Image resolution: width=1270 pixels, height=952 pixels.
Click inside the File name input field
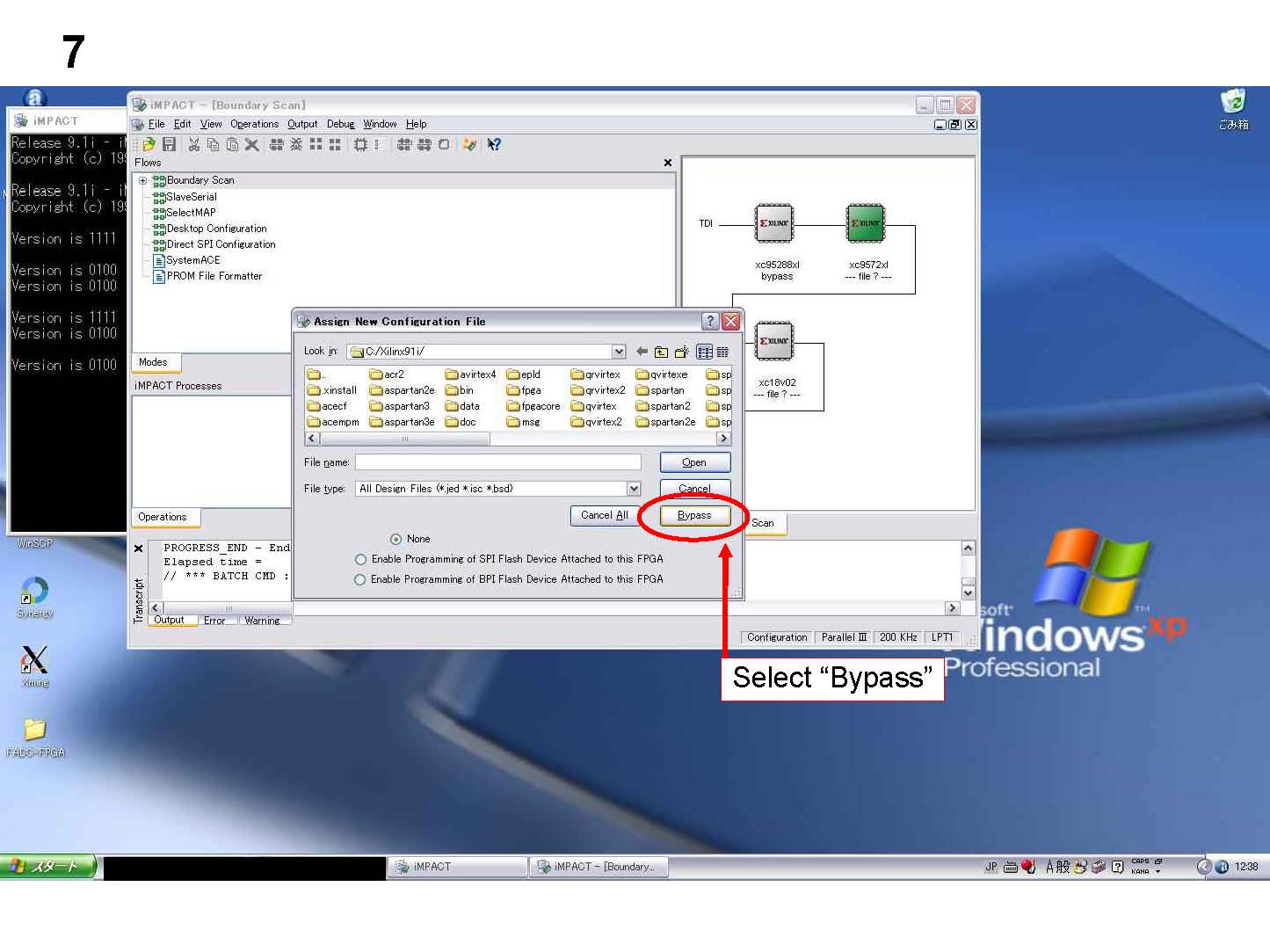[x=498, y=462]
